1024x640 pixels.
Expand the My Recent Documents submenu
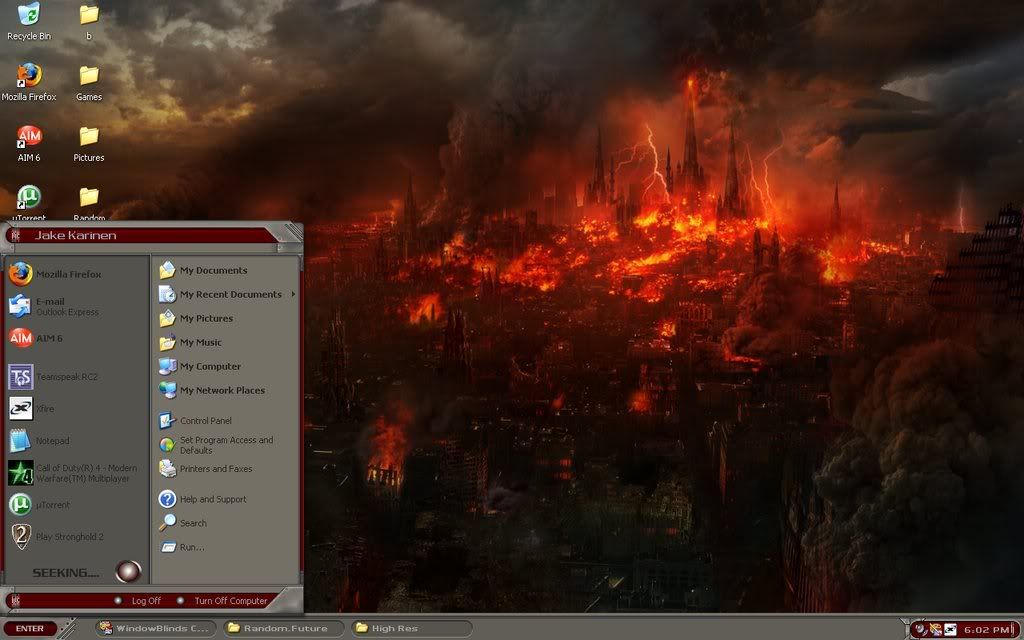pos(227,295)
